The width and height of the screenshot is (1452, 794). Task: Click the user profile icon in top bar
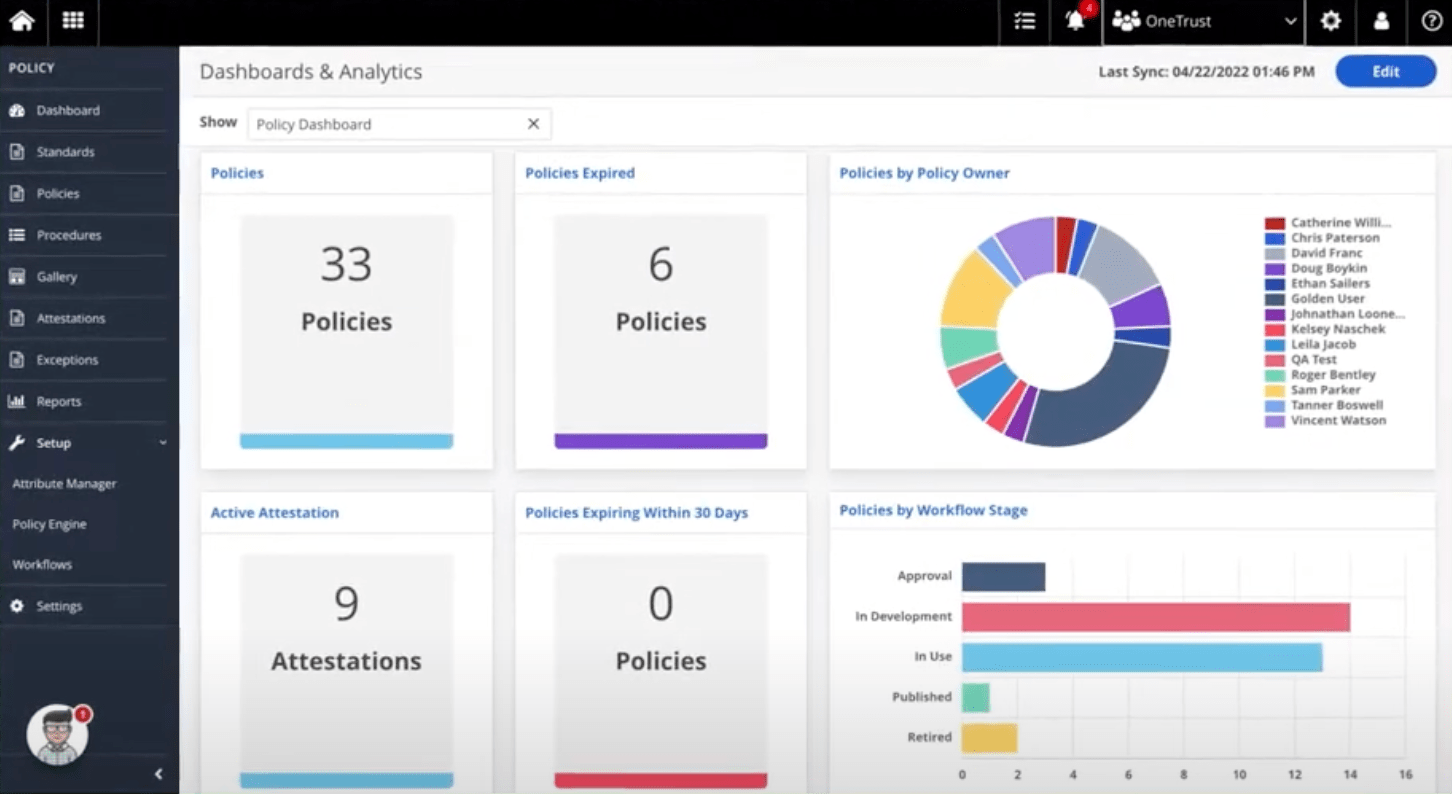coord(1381,21)
